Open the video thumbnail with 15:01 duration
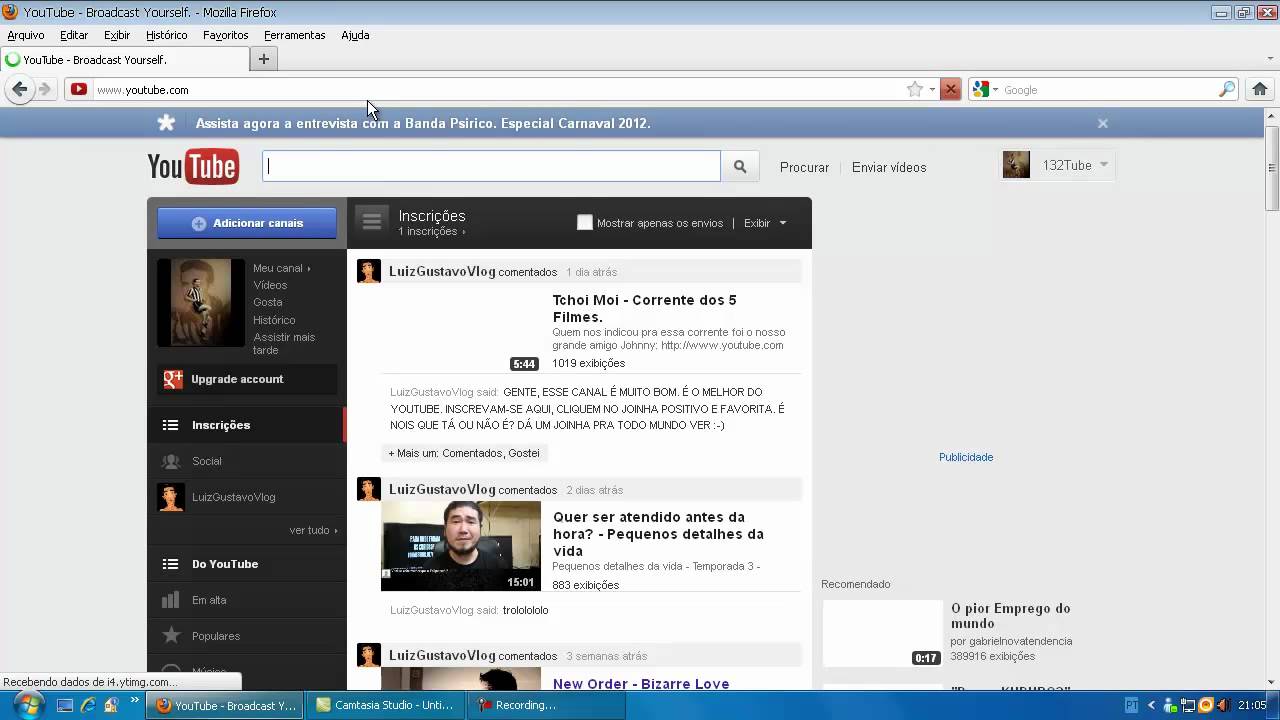 coord(461,546)
